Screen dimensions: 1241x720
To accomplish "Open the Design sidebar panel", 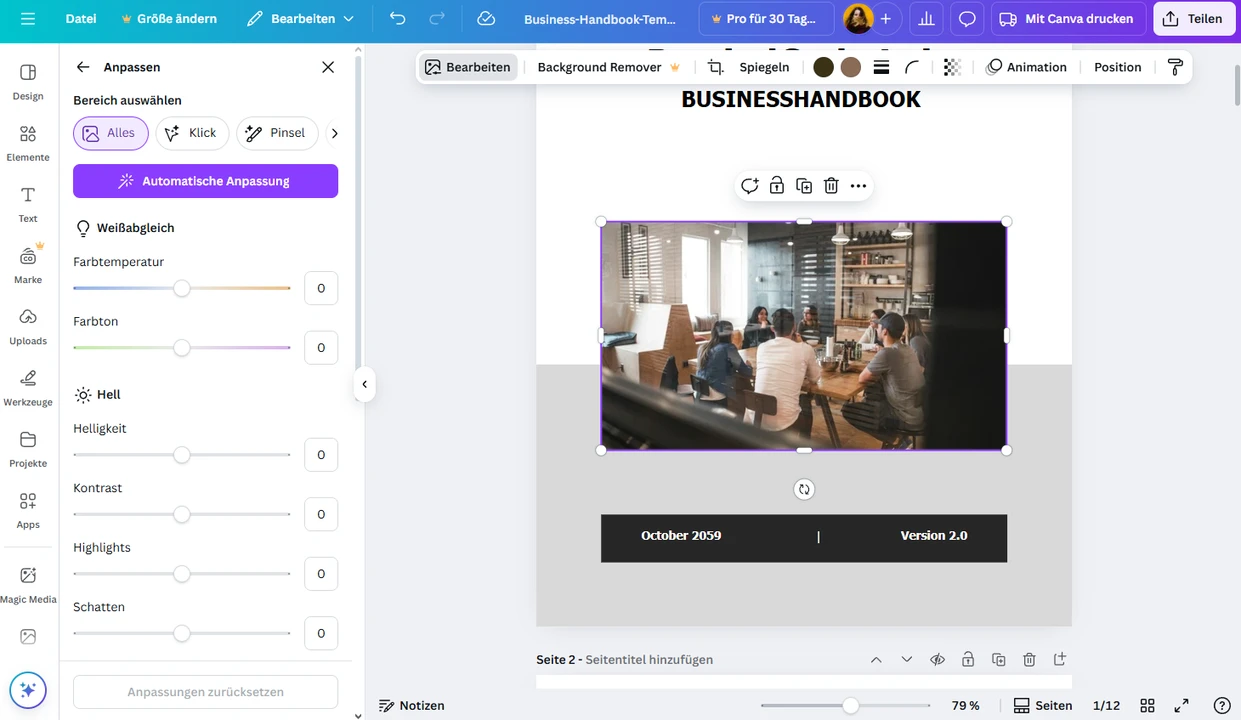I will click(x=28, y=82).
